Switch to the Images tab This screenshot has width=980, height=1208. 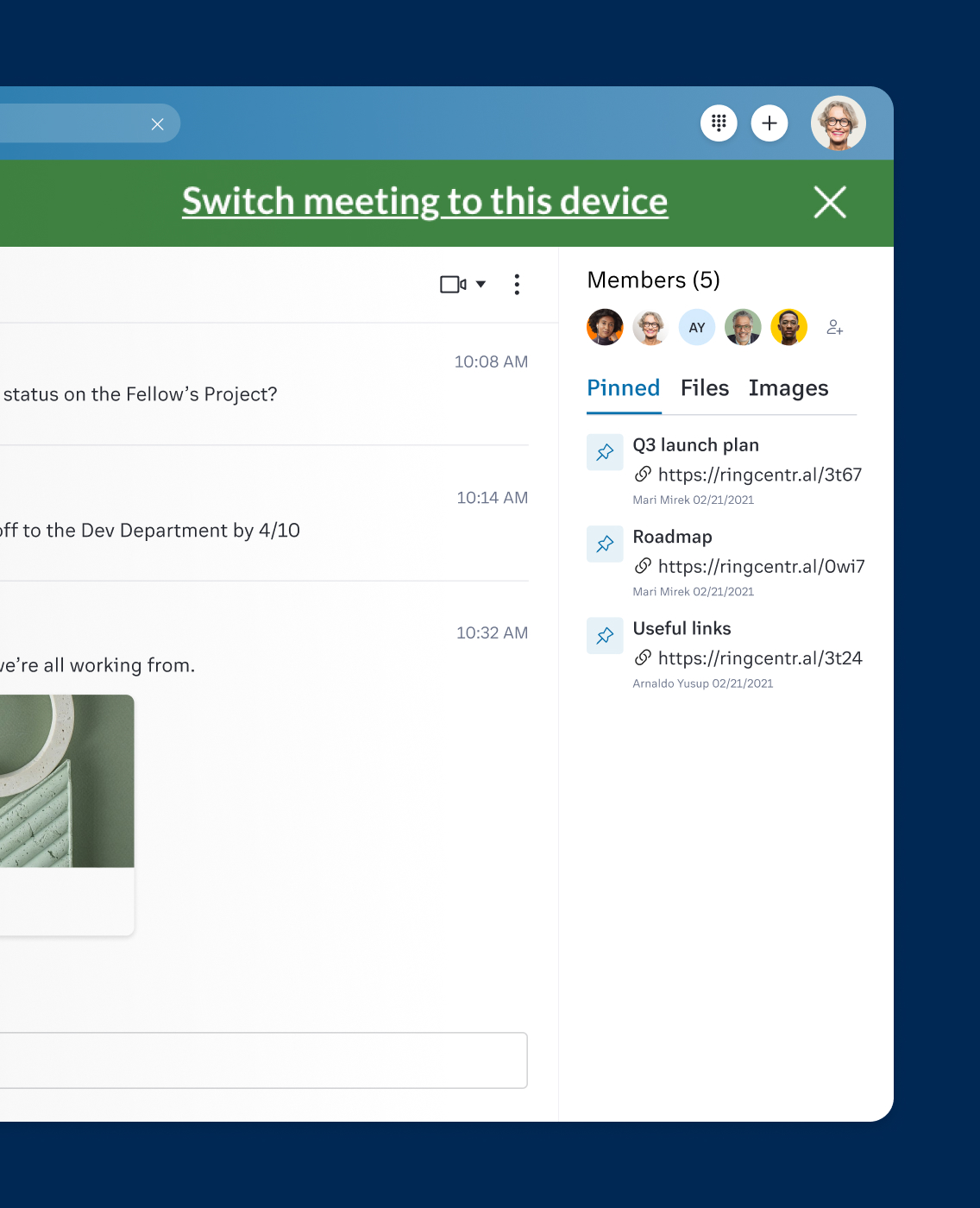[788, 388]
